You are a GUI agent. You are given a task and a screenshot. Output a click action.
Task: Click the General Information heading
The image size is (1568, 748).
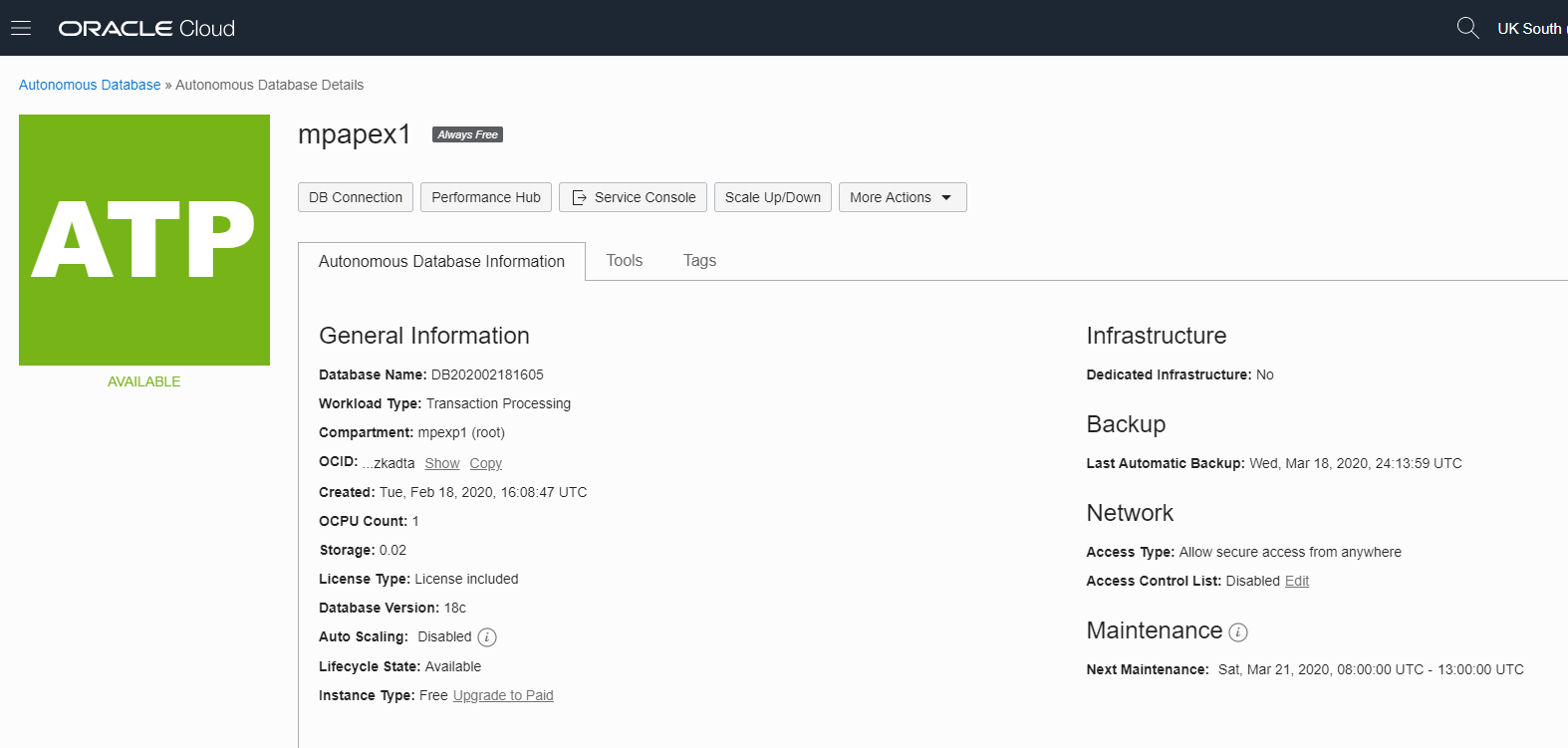pyautogui.click(x=424, y=336)
